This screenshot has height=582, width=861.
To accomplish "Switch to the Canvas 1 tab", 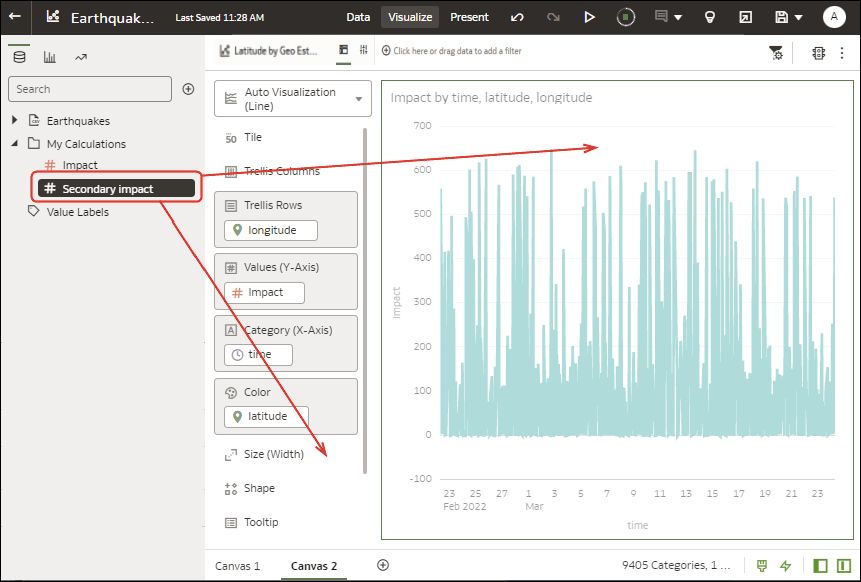I will [237, 566].
